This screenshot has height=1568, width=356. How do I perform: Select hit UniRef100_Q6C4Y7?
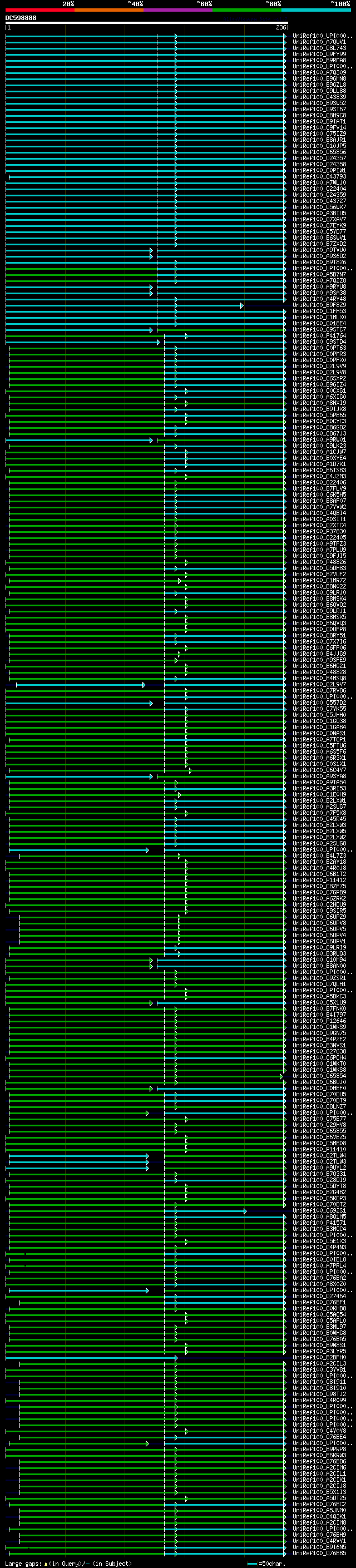coord(319,770)
